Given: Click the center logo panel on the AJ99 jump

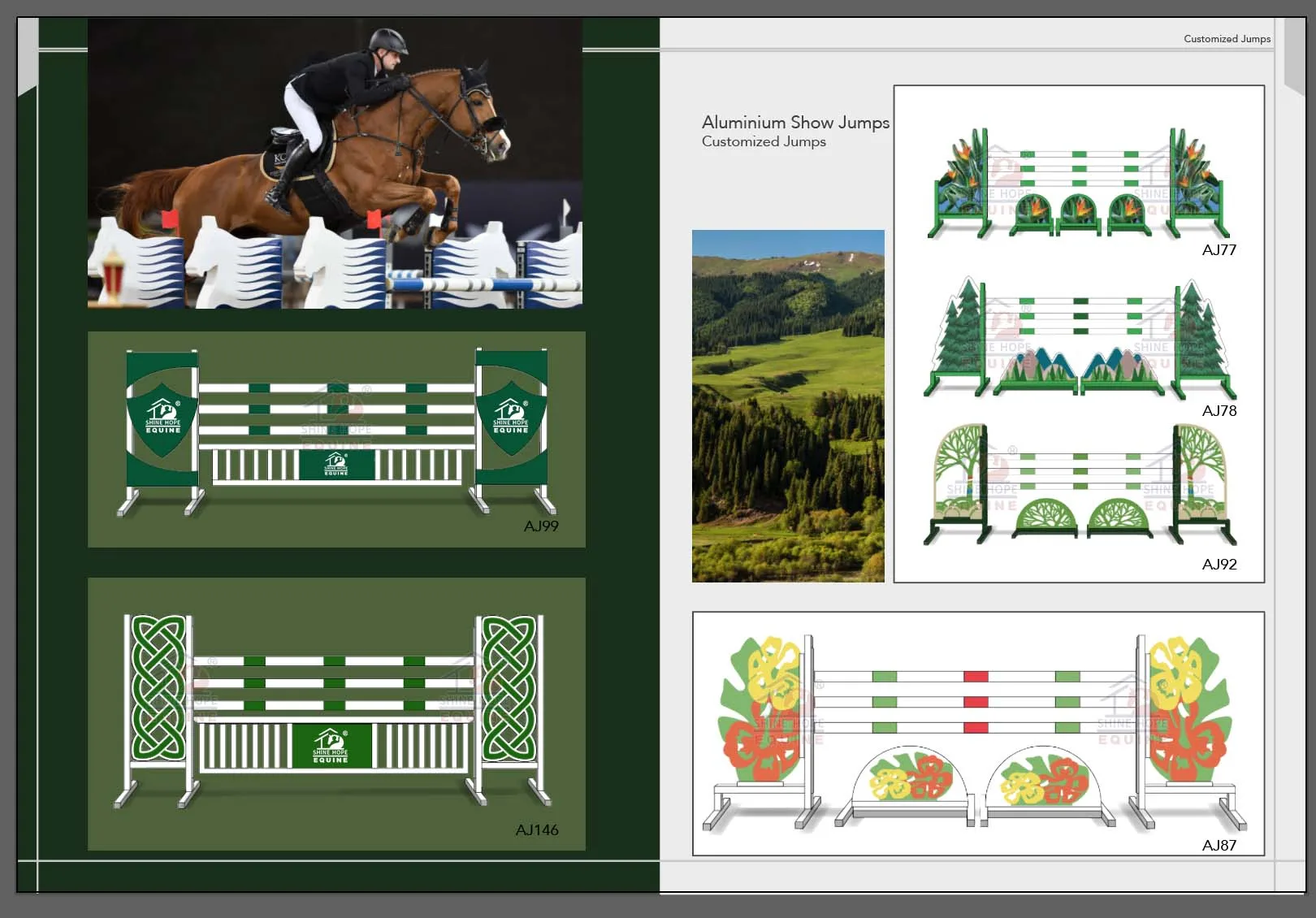Looking at the screenshot, I should [336, 465].
